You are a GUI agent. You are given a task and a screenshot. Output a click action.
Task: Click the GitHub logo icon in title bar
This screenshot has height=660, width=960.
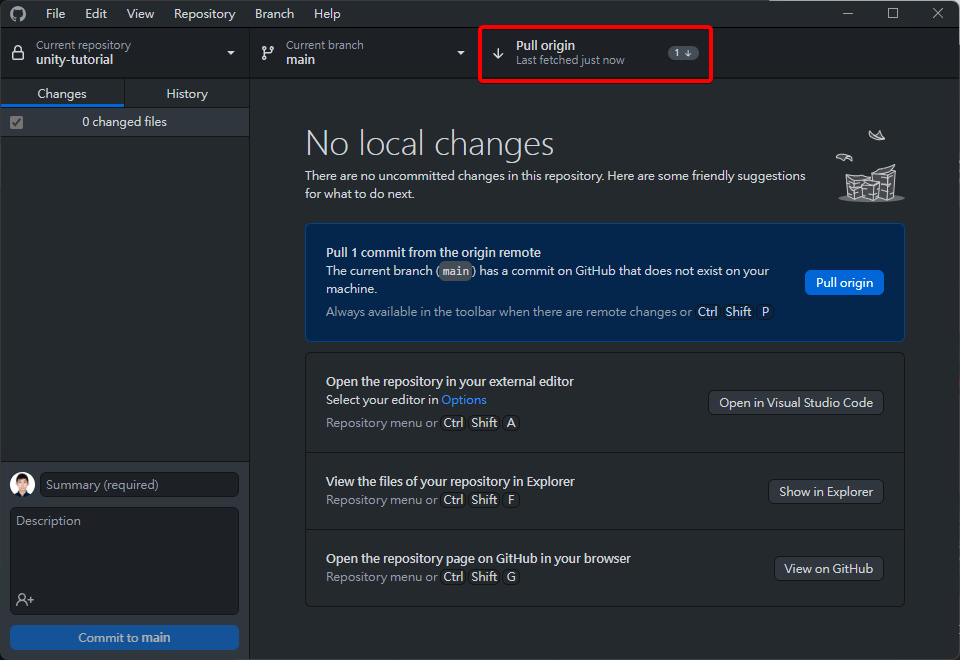18,13
